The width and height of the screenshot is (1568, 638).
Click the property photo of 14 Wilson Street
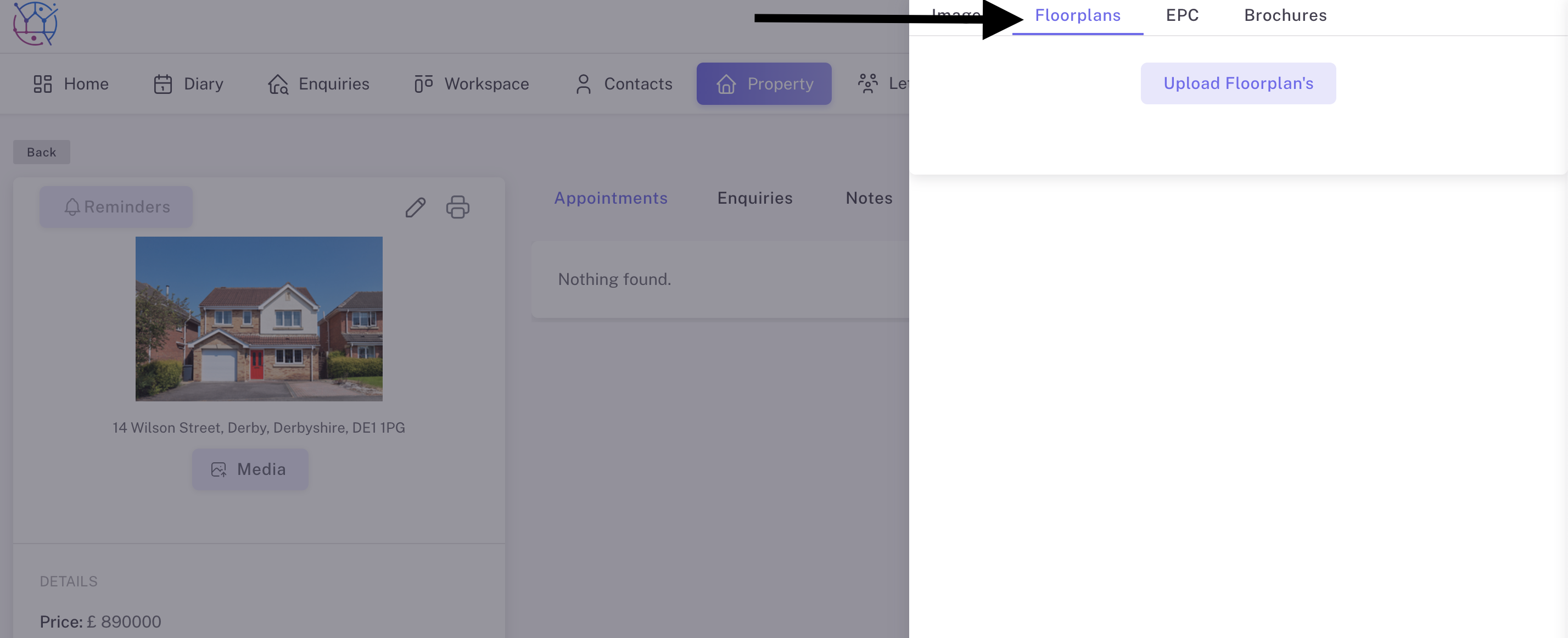259,319
